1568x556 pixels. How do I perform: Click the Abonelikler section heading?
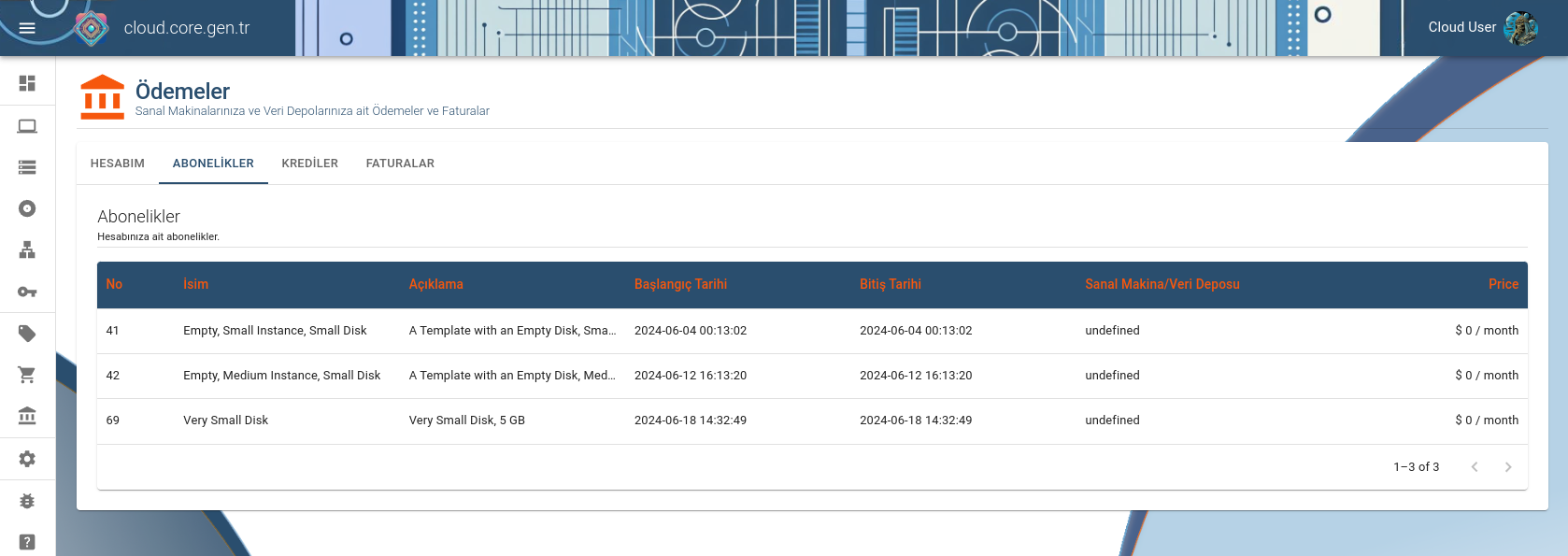coord(138,217)
